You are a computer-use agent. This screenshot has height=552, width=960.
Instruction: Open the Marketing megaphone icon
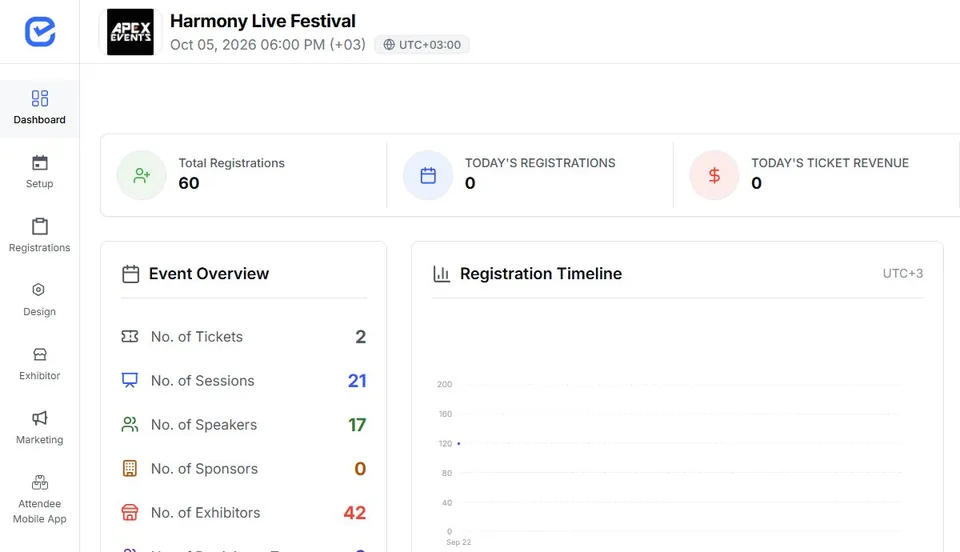(40, 418)
